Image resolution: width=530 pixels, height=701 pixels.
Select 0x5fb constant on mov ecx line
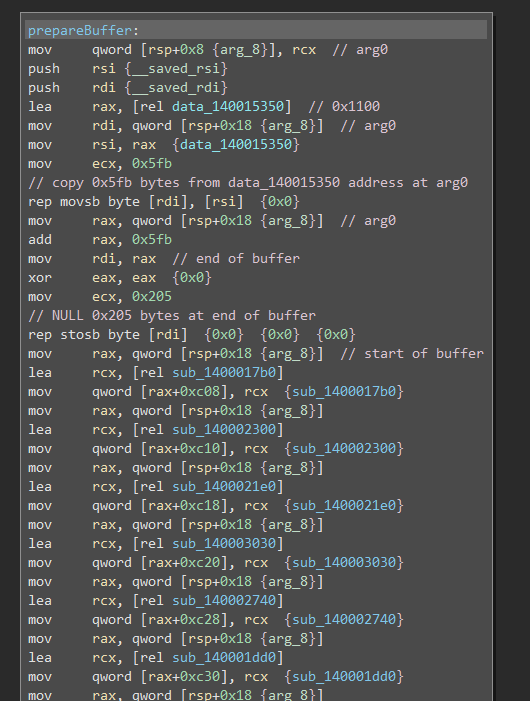pyautogui.click(x=152, y=164)
